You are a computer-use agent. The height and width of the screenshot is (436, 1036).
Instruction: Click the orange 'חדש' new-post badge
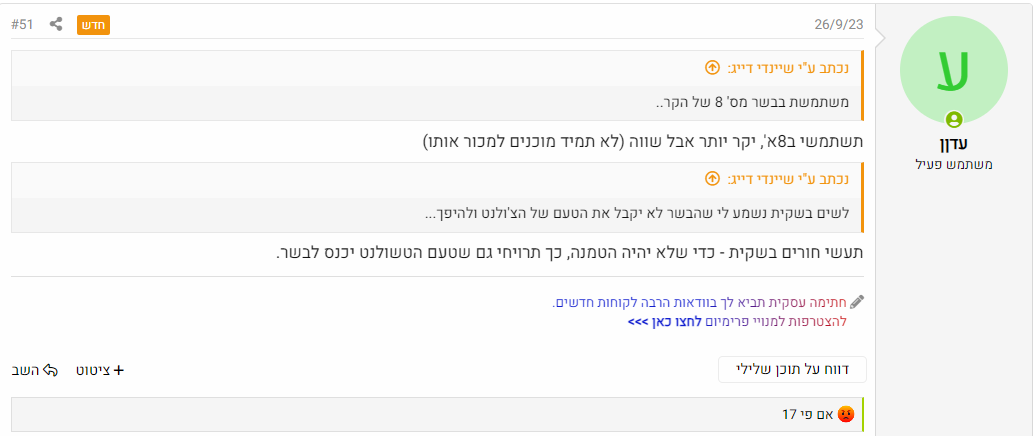[x=93, y=24]
